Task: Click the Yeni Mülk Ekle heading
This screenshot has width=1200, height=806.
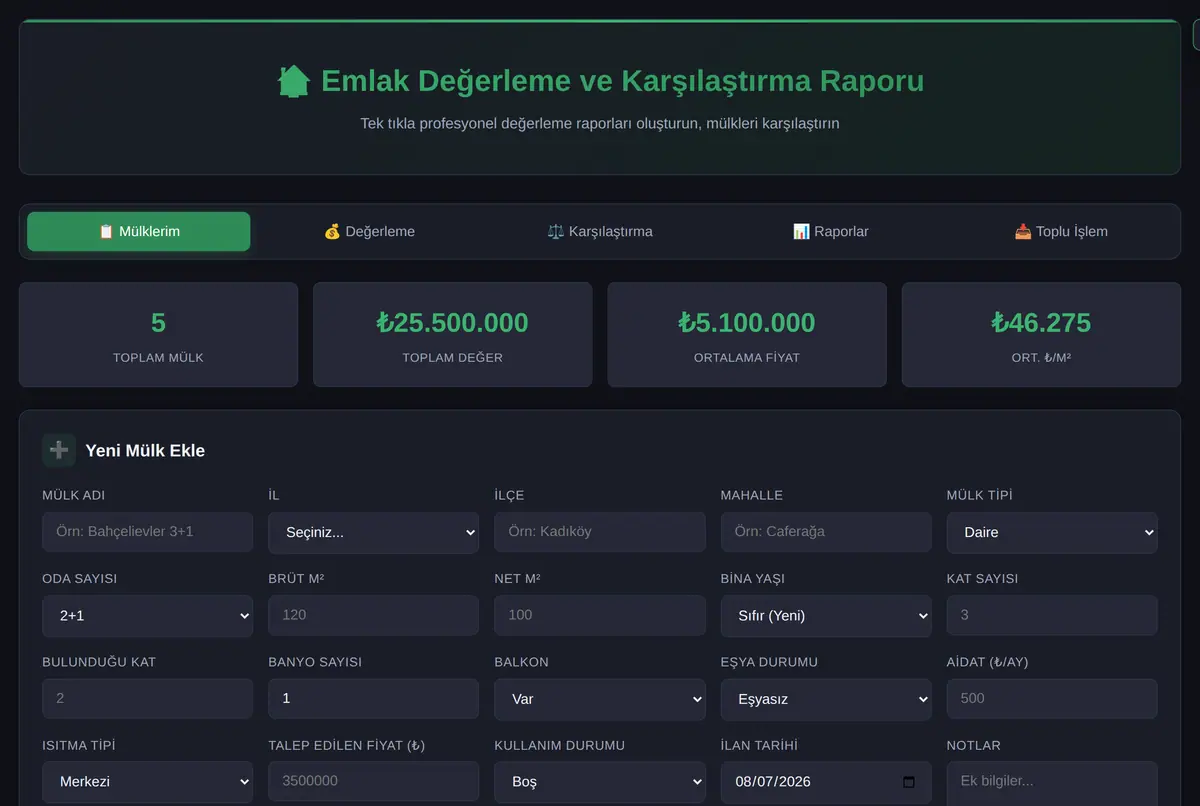Action: [x=145, y=451]
